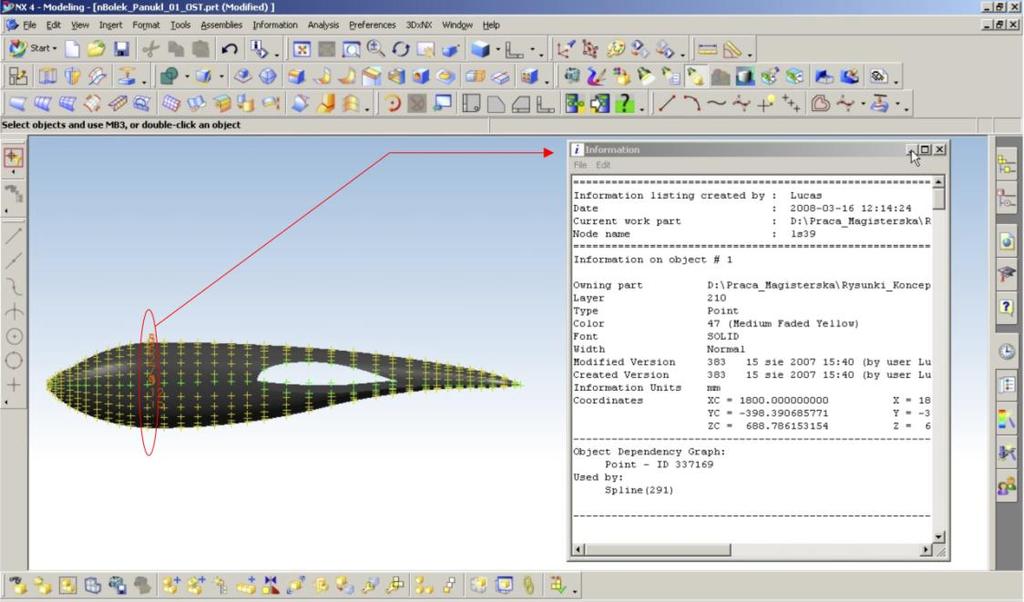Select the Extrude icon

pyautogui.click(x=48, y=76)
